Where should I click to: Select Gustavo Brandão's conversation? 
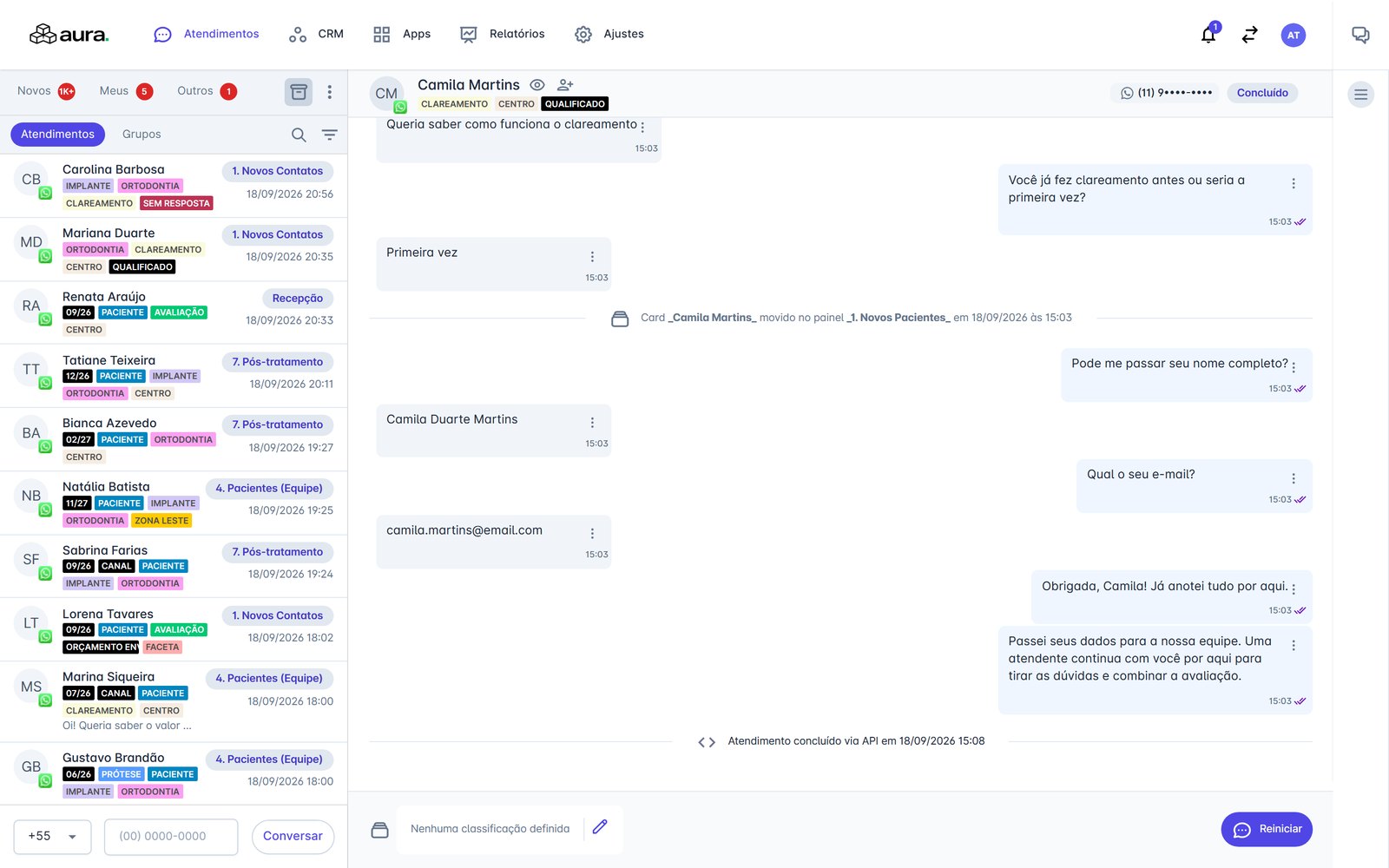(x=174, y=773)
